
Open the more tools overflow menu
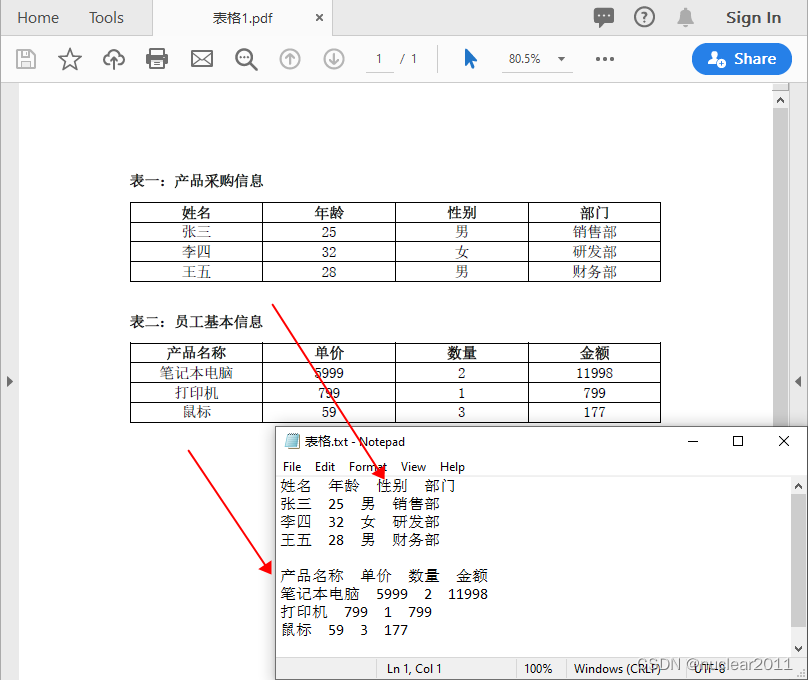(x=604, y=60)
